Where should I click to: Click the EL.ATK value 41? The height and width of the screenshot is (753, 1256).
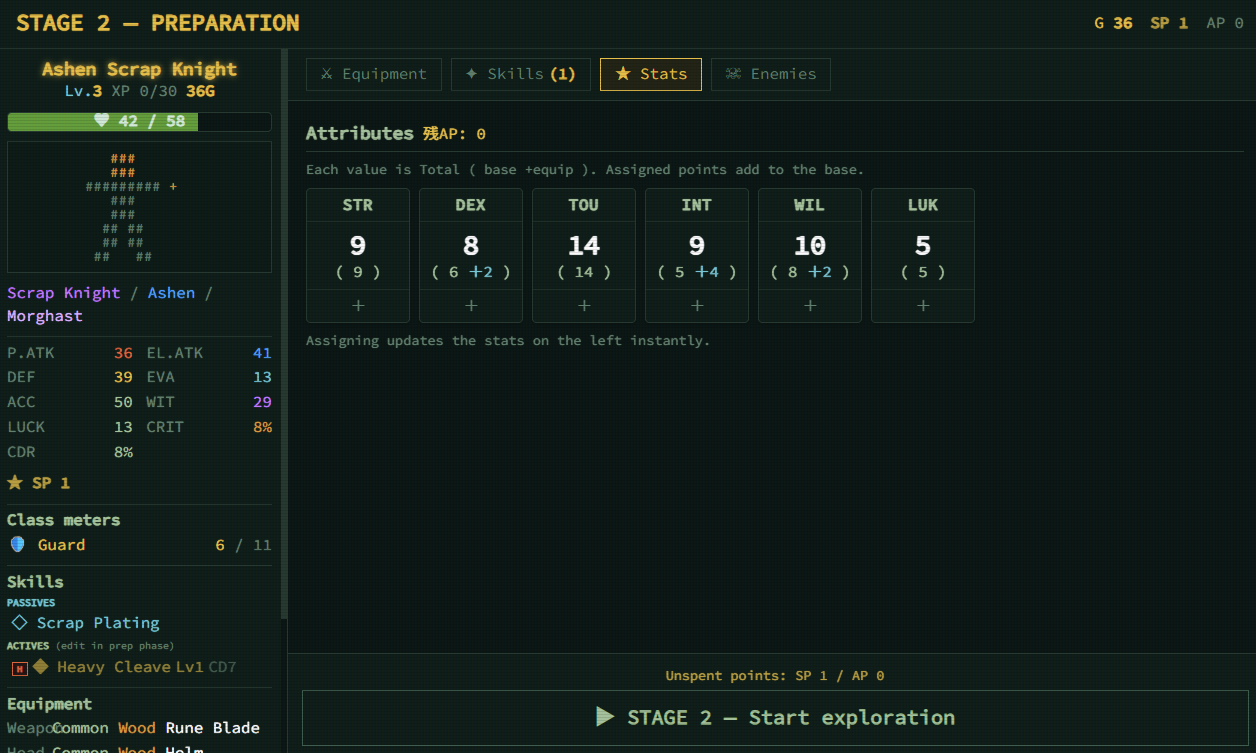coord(262,353)
